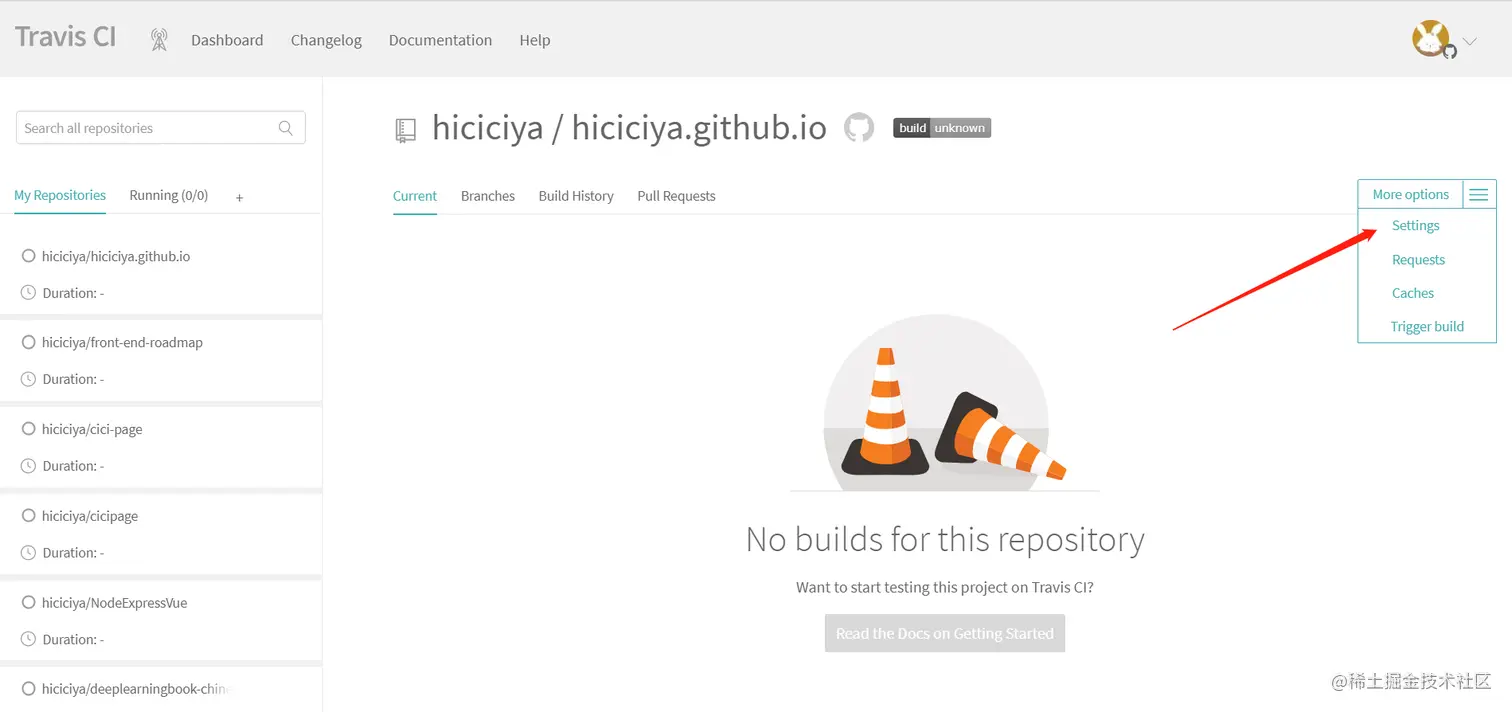Image resolution: width=1512 pixels, height=712 pixels.
Task: Click the Duration text under hiciciya/front-end-roadmap
Action: click(x=73, y=379)
